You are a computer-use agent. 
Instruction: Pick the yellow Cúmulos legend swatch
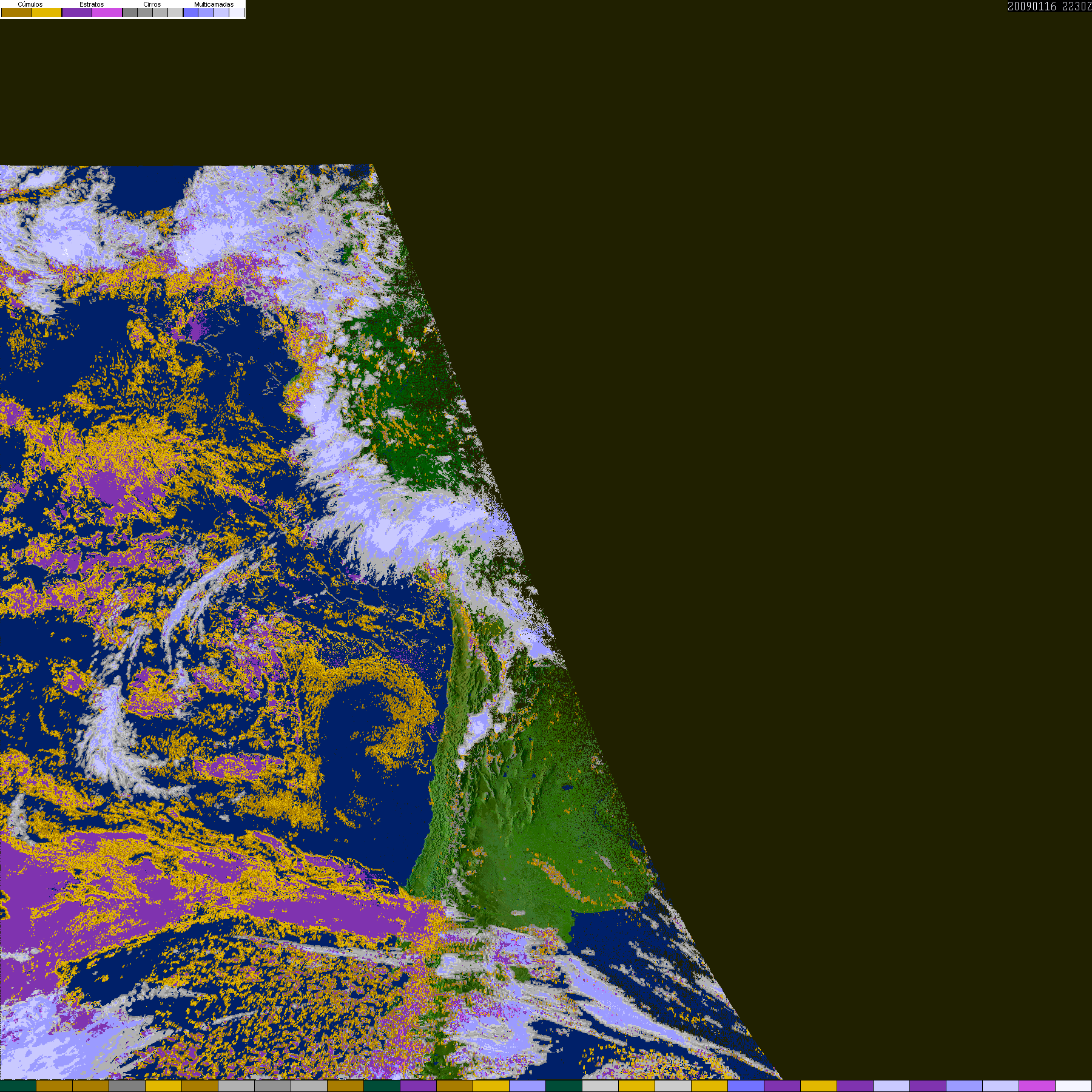click(x=47, y=13)
